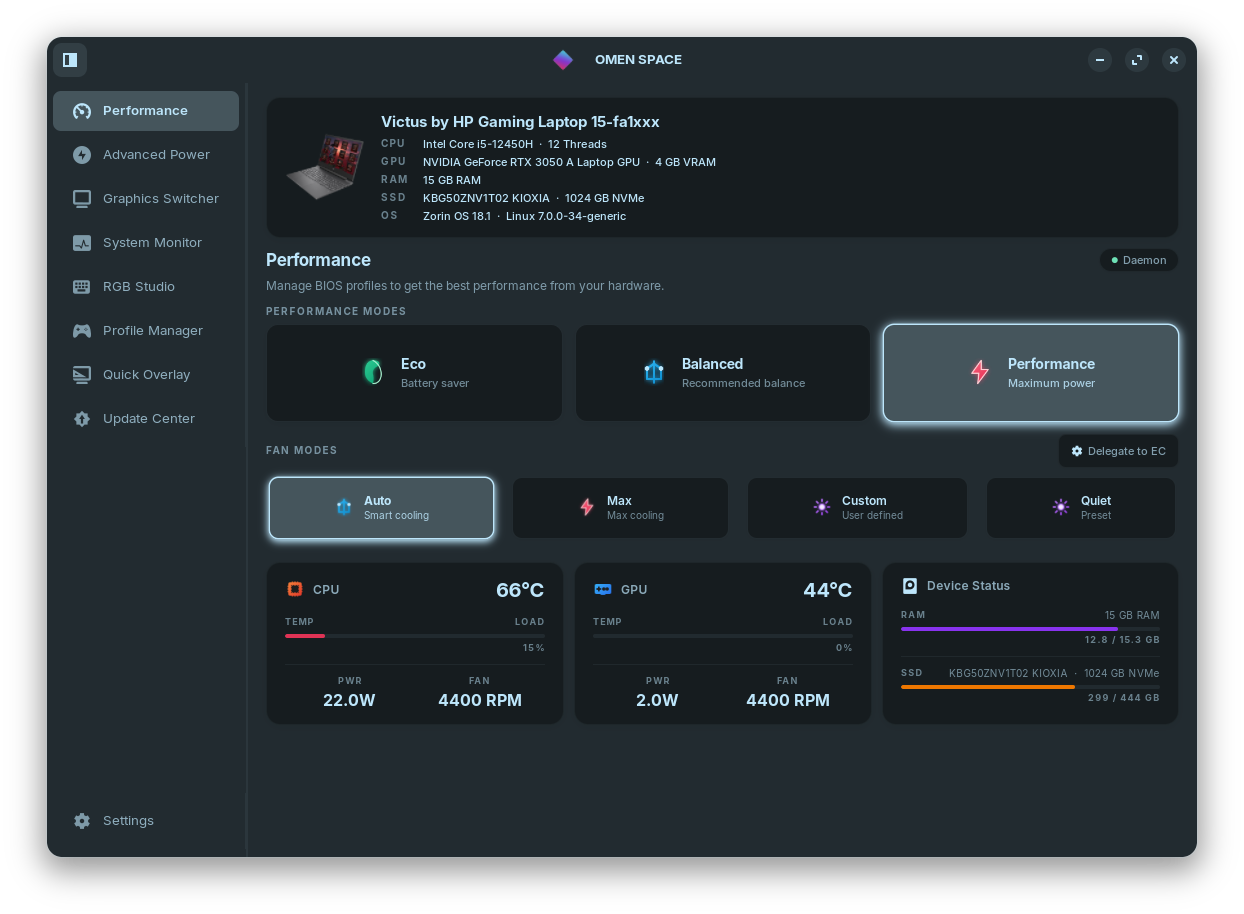Click the Device Status drive icon
The height and width of the screenshot is (914, 1244).
click(x=910, y=586)
